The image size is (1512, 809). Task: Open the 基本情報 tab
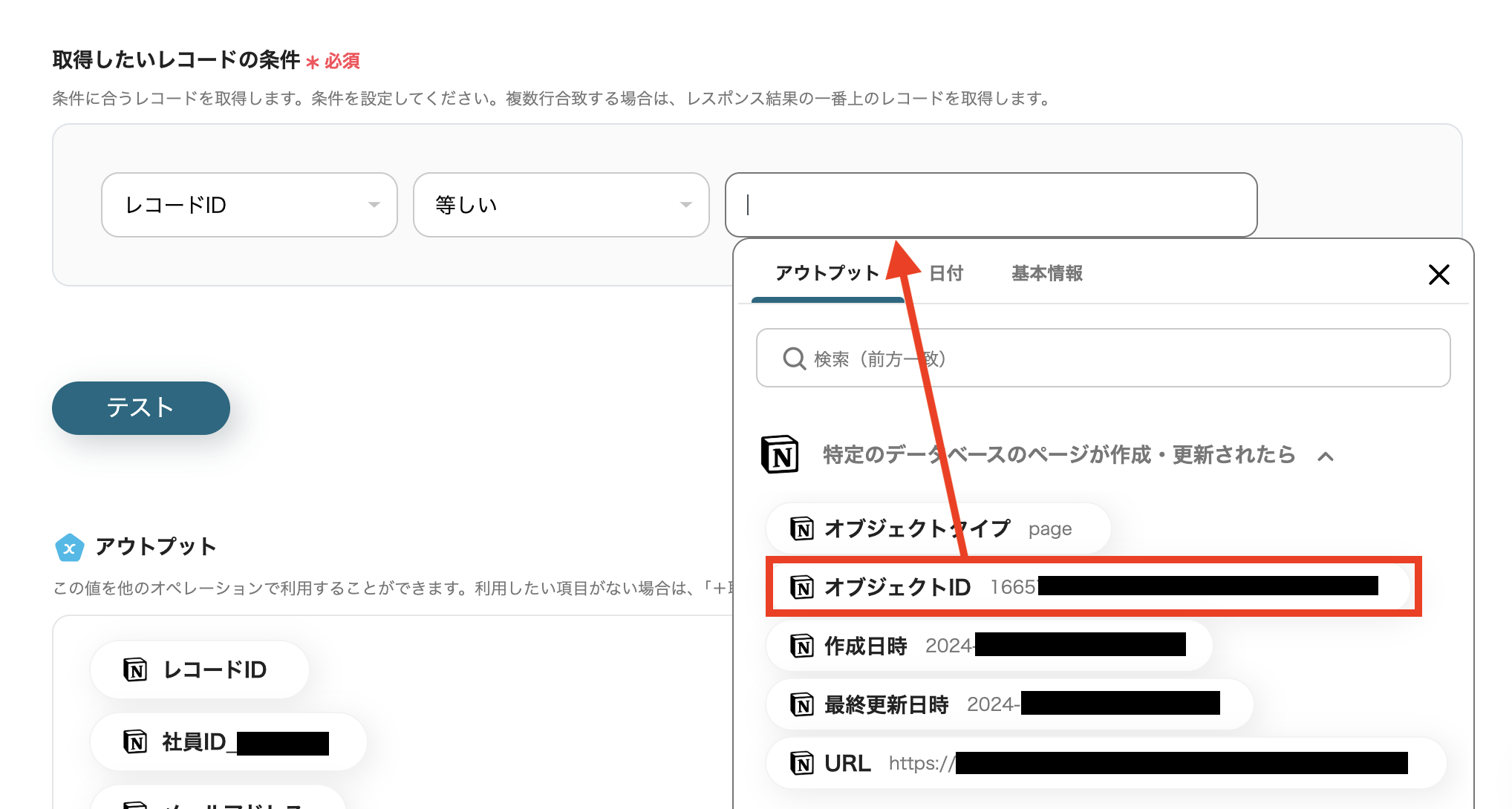(1046, 273)
